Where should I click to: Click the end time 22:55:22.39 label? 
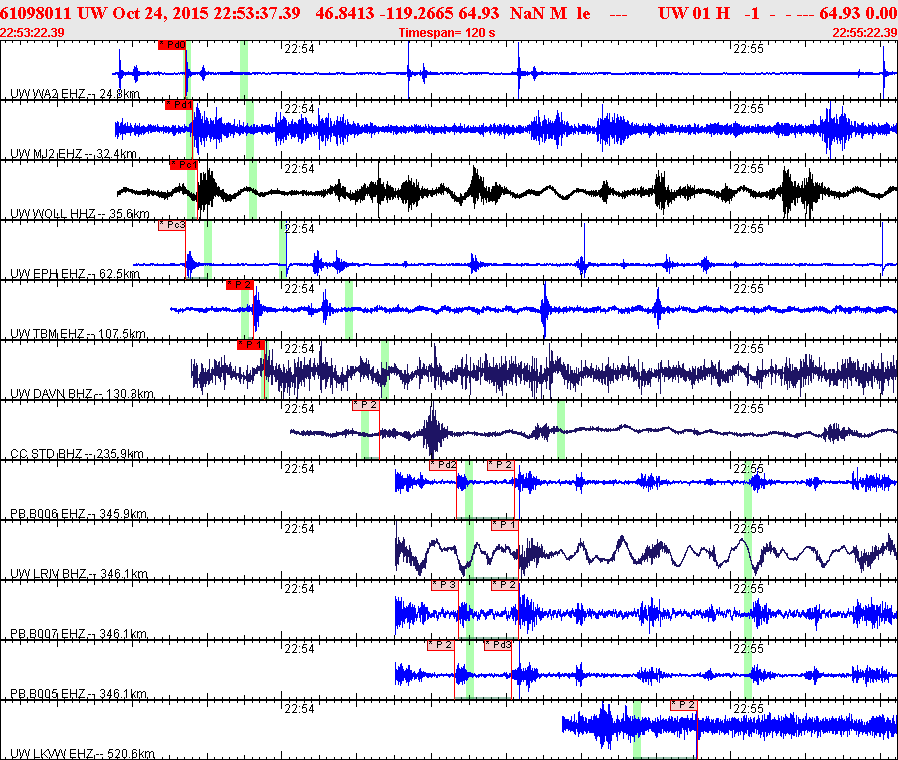point(864,32)
